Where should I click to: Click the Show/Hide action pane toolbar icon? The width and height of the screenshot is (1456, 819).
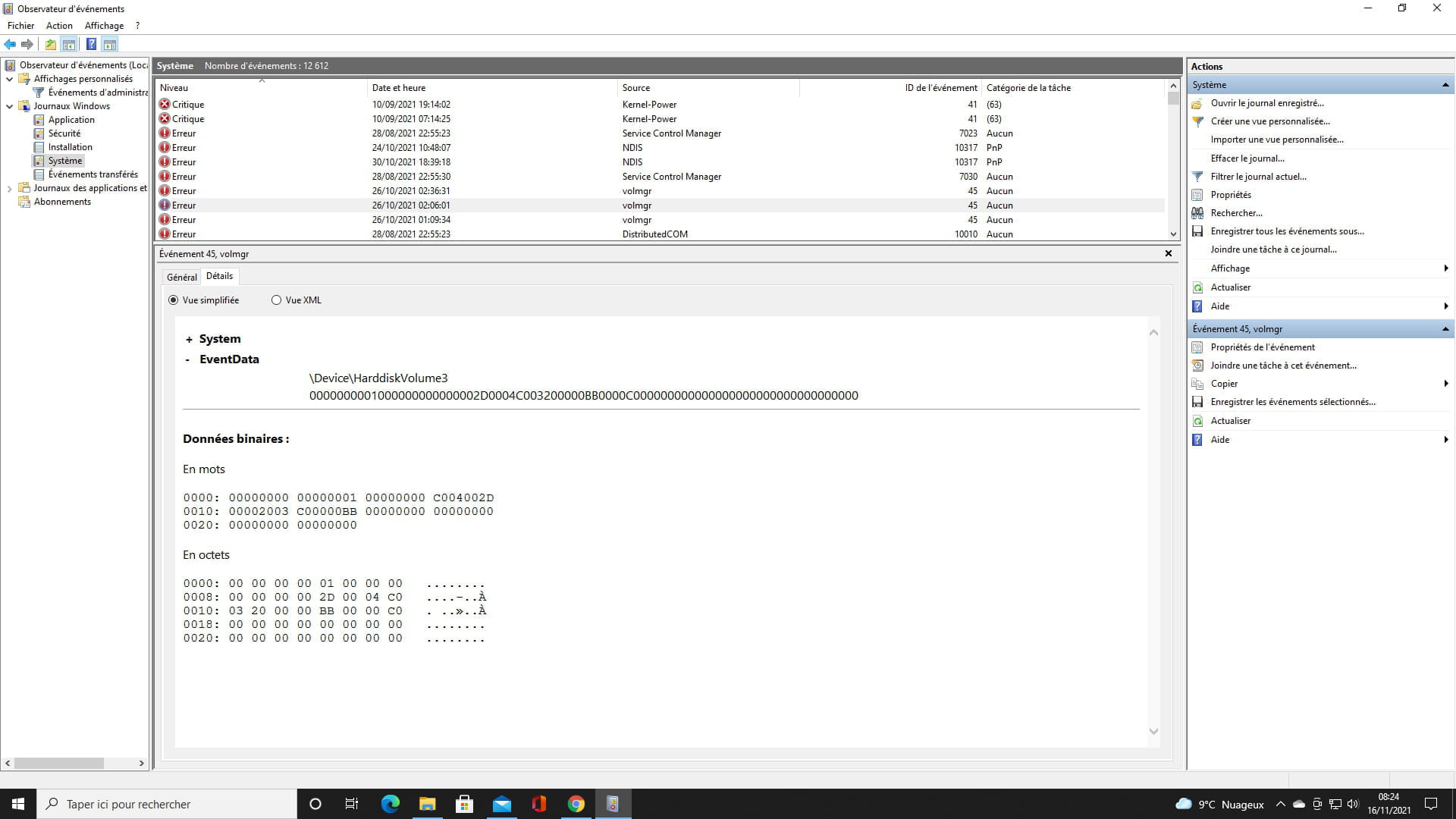(x=109, y=44)
